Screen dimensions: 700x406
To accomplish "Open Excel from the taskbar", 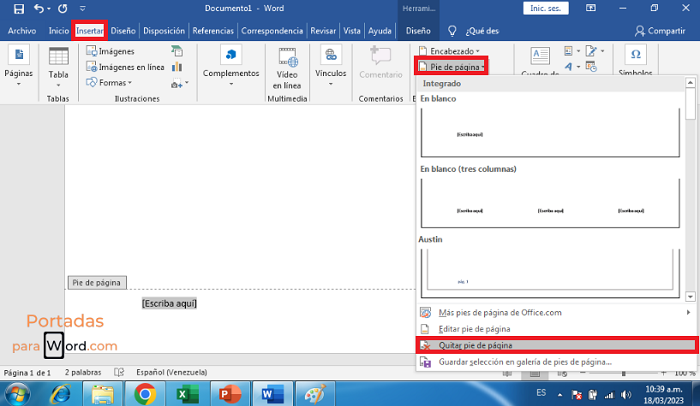I will [187, 394].
